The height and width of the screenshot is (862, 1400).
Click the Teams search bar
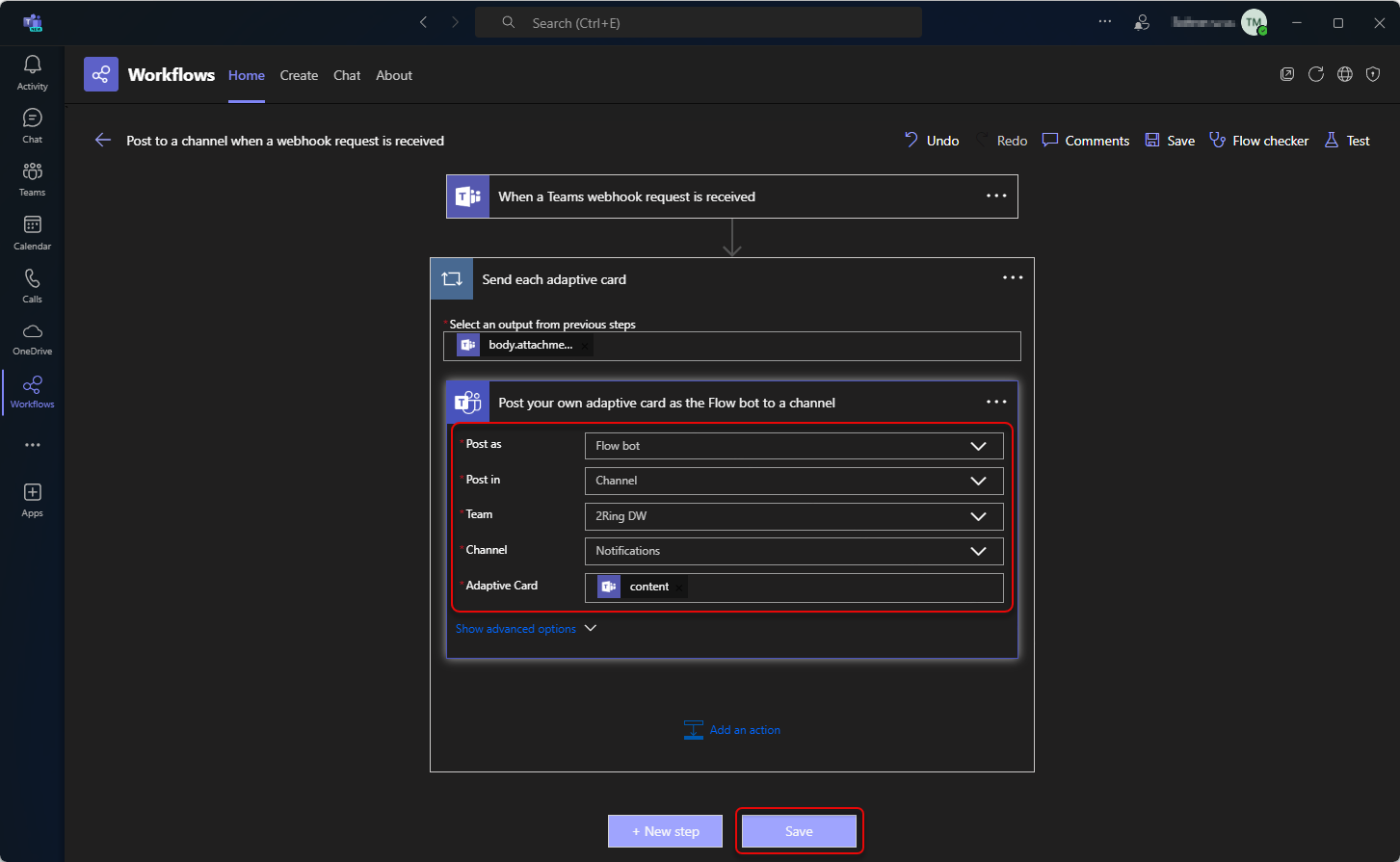[x=698, y=21]
